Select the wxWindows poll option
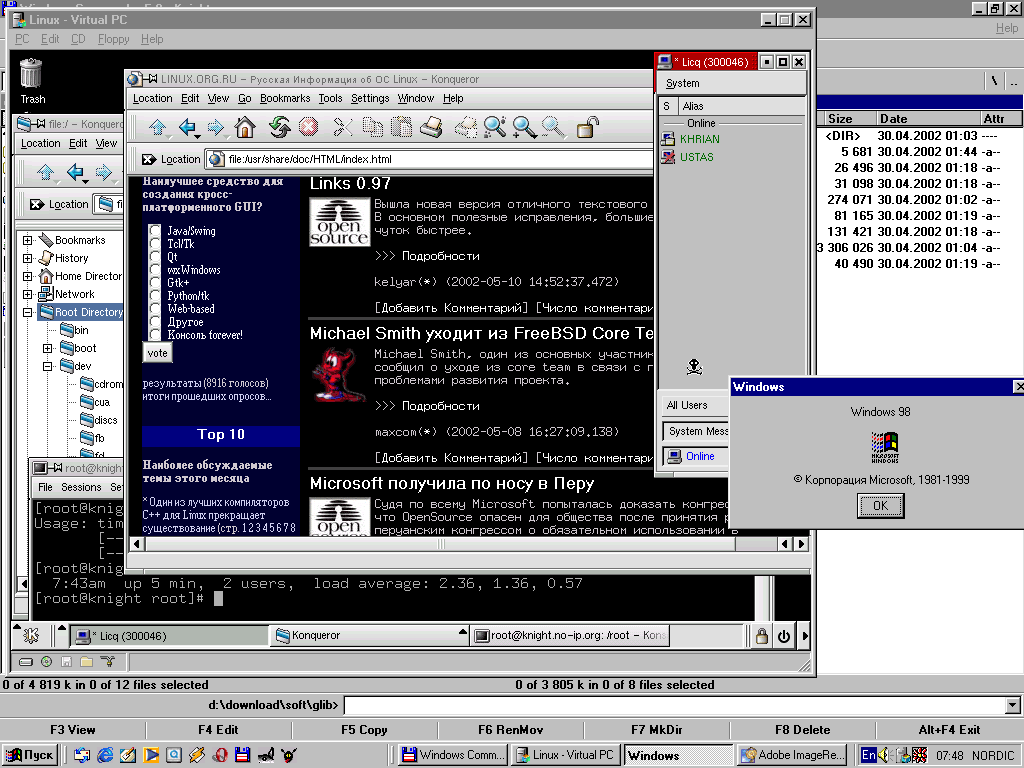 [155, 270]
